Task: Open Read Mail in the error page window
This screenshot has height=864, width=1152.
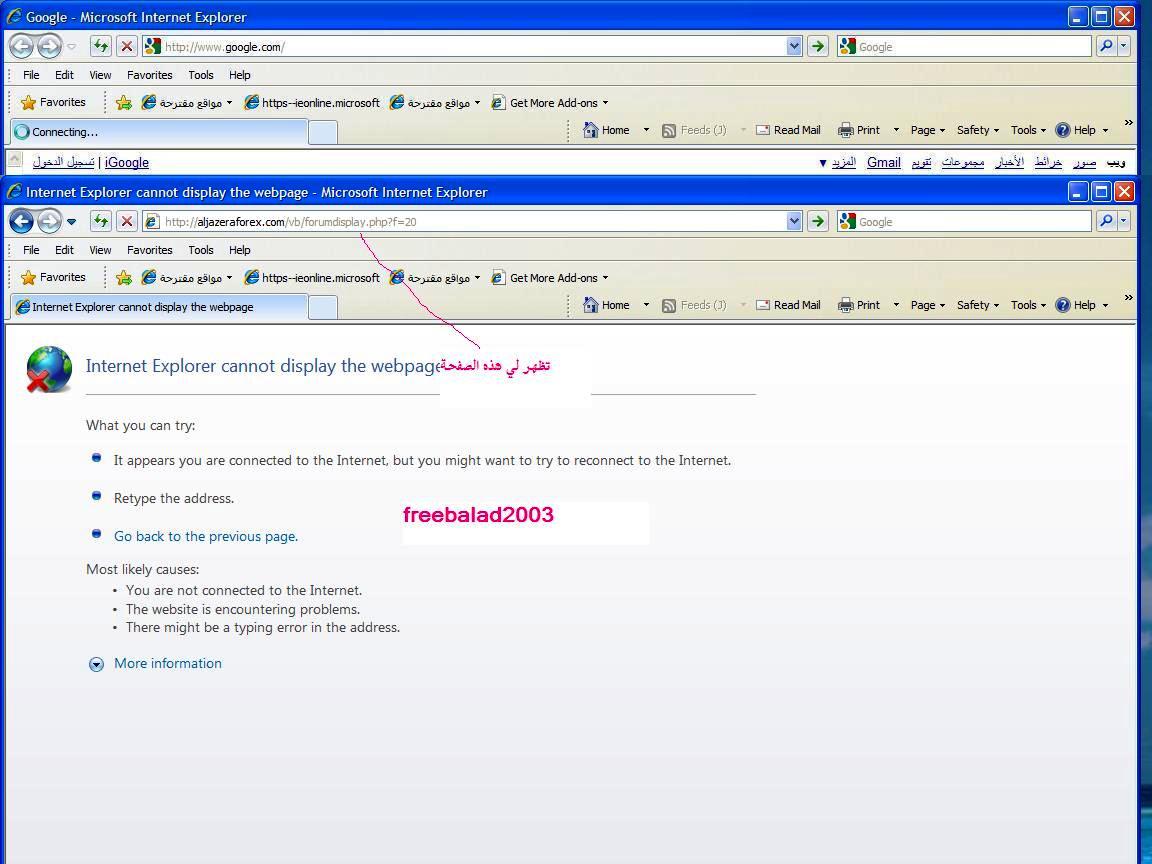Action: coord(788,305)
